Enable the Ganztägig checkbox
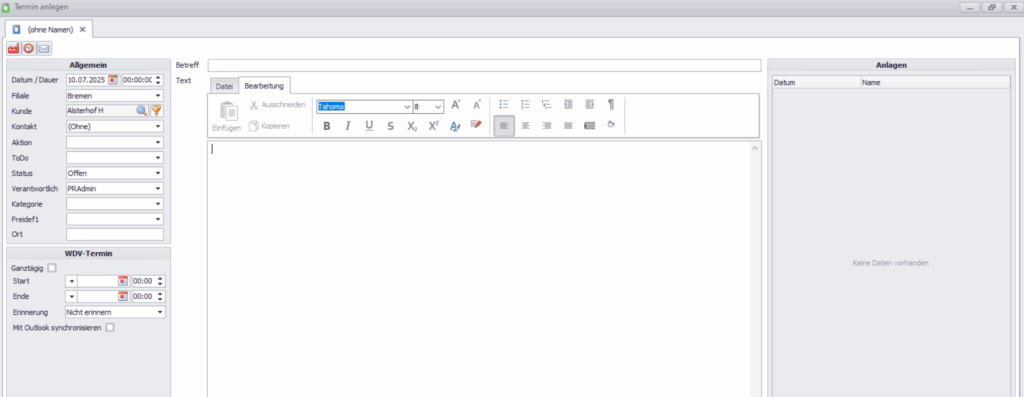Screen dimensions: 1024x397 [52, 268]
